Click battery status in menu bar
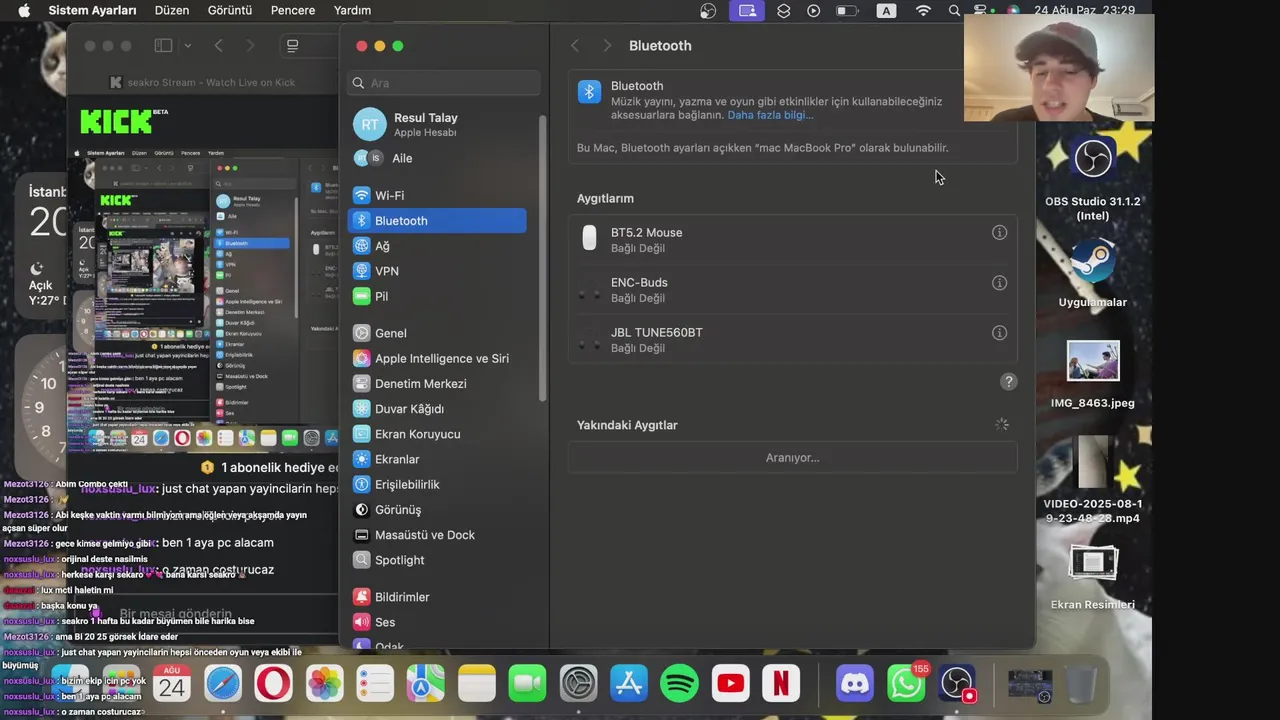 tap(848, 10)
